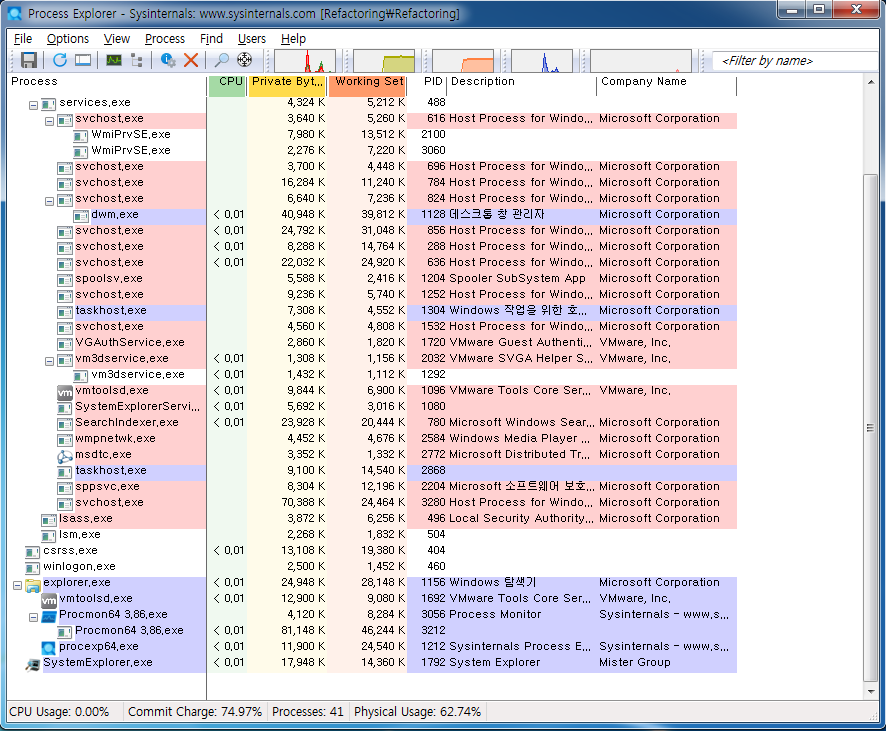The height and width of the screenshot is (731, 886).
Task: Select the csrss.exe process icon
Action: pos(33,551)
